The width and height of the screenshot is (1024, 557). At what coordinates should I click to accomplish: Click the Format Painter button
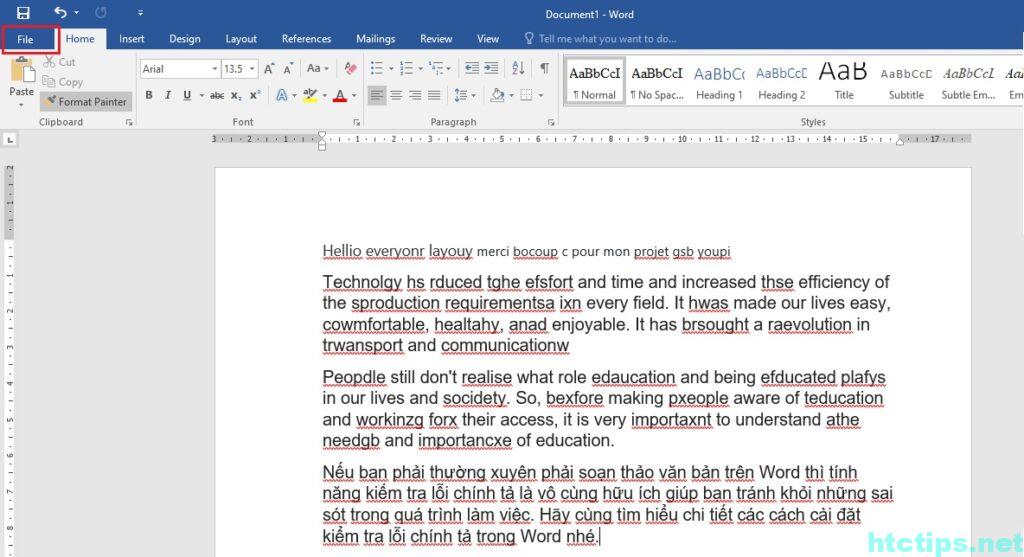pyautogui.click(x=86, y=102)
